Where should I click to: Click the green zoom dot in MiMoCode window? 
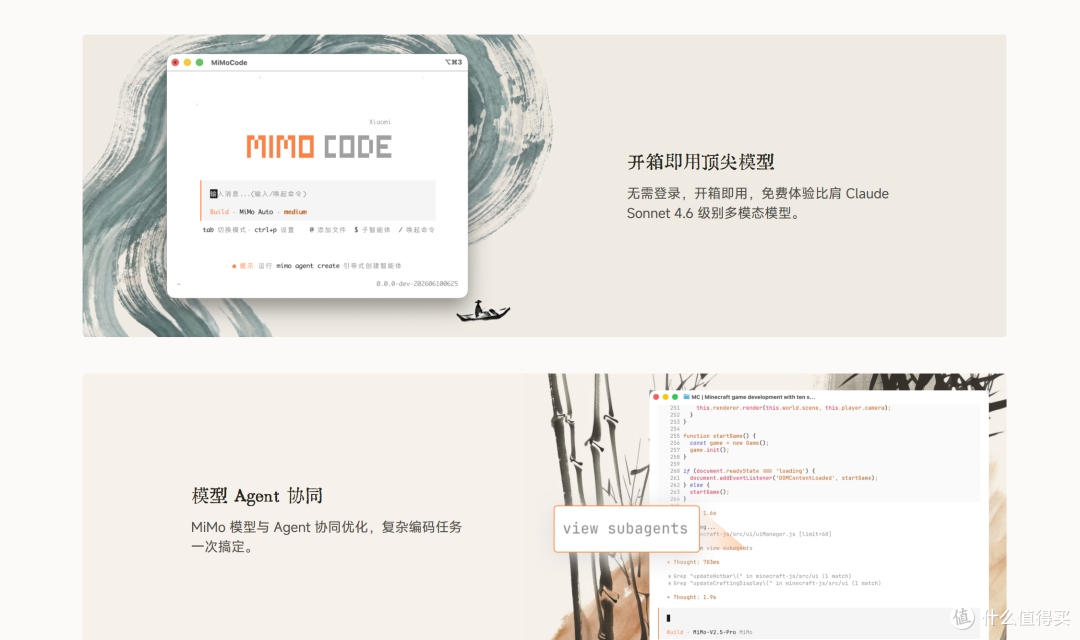click(x=200, y=63)
